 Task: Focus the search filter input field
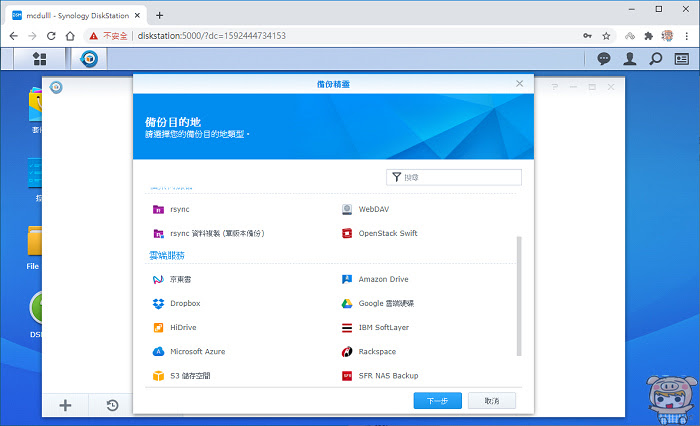[x=454, y=177]
